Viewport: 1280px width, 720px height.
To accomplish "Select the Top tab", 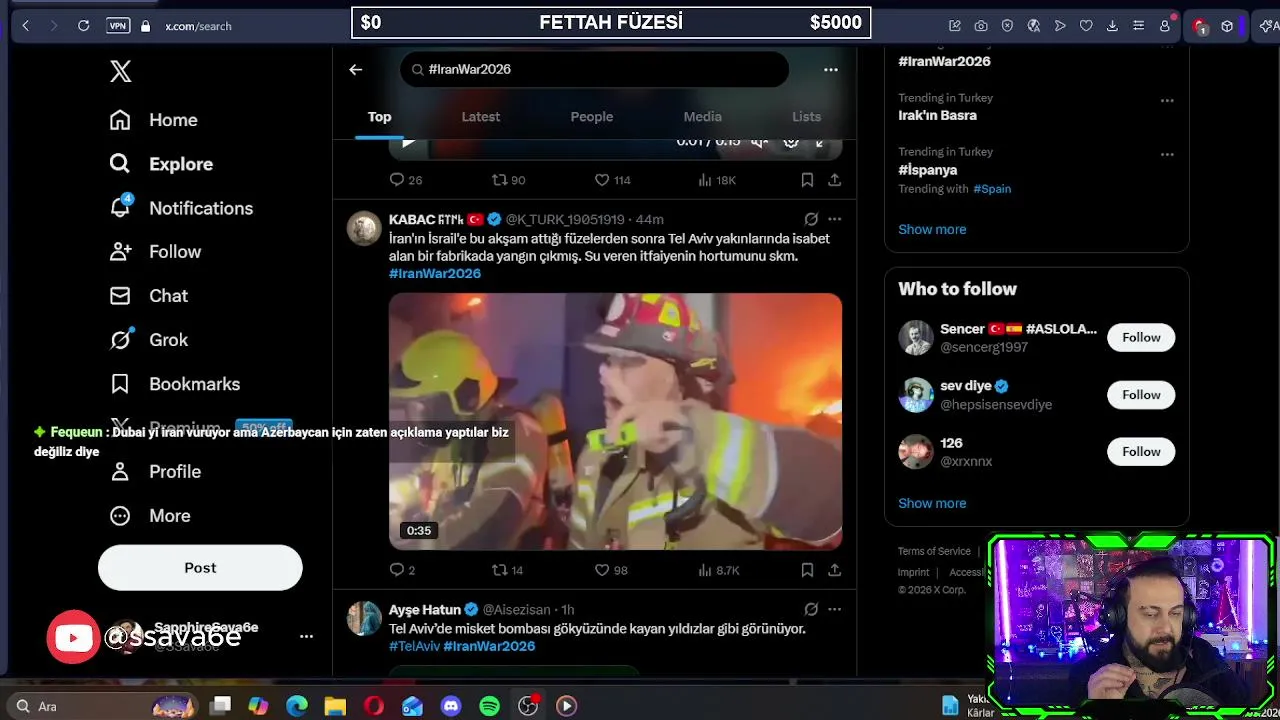I will [379, 117].
